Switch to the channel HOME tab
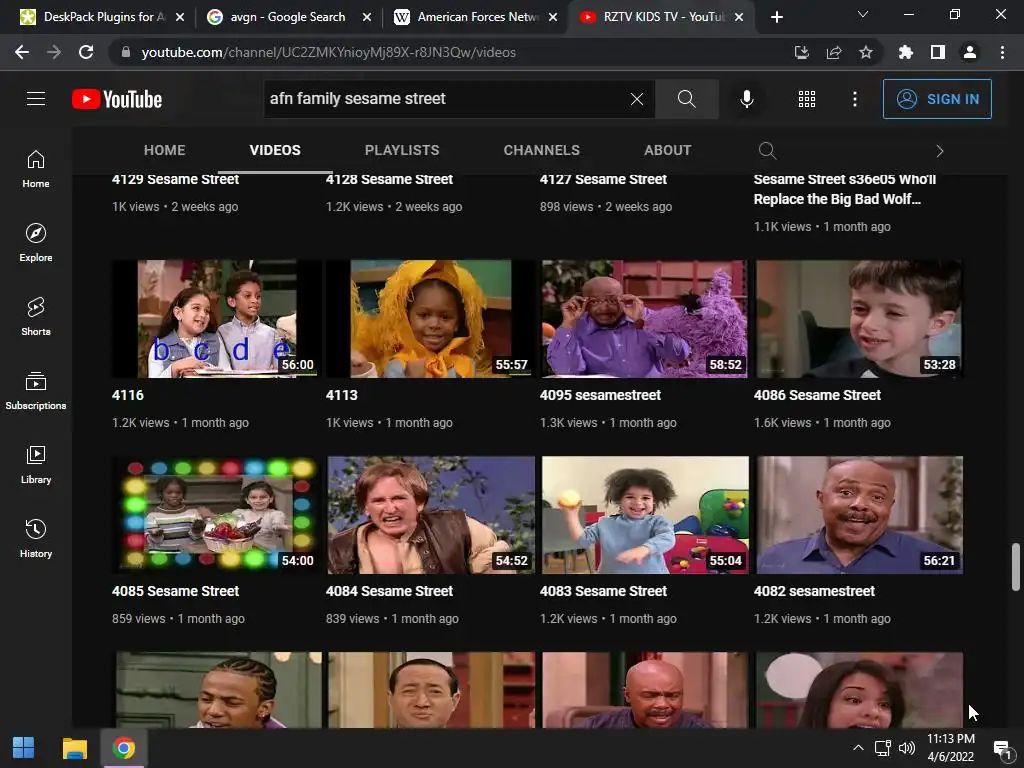Viewport: 1024px width, 768px height. [x=165, y=150]
